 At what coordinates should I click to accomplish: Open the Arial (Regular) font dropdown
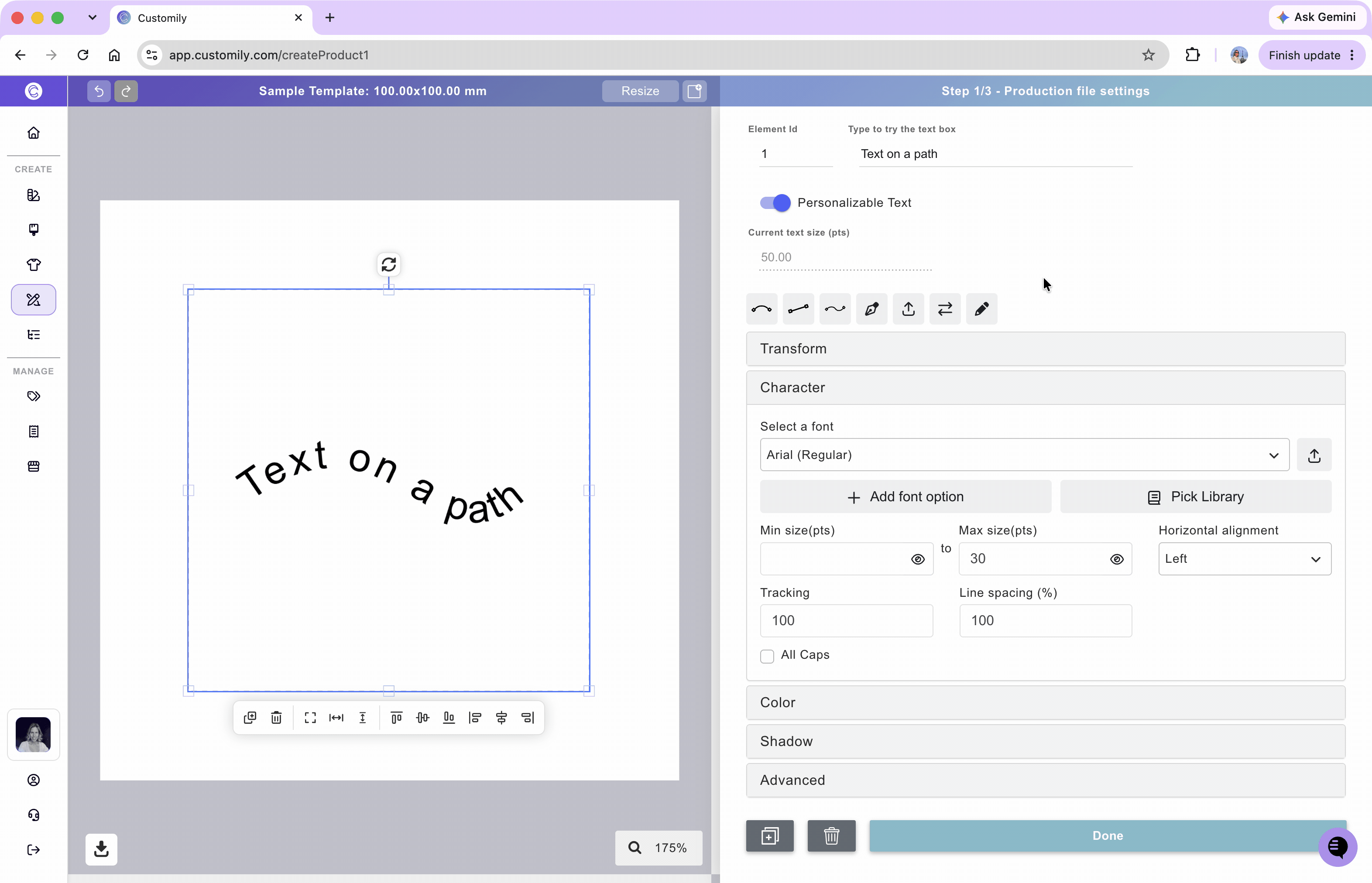(x=1024, y=455)
